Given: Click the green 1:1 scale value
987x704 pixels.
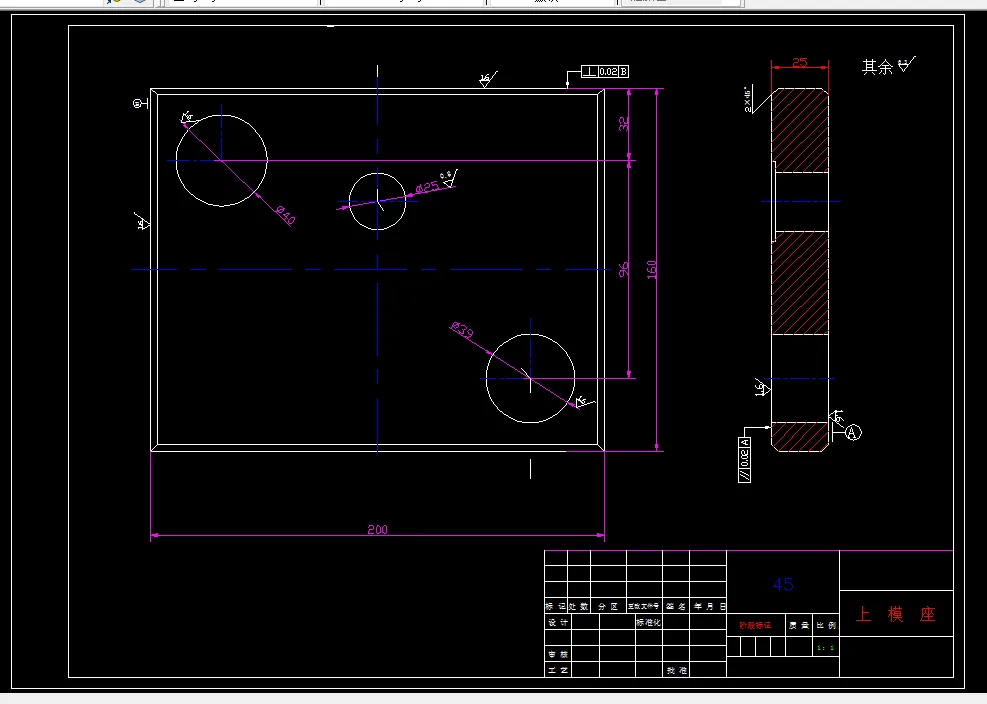Looking at the screenshot, I should coord(825,647).
